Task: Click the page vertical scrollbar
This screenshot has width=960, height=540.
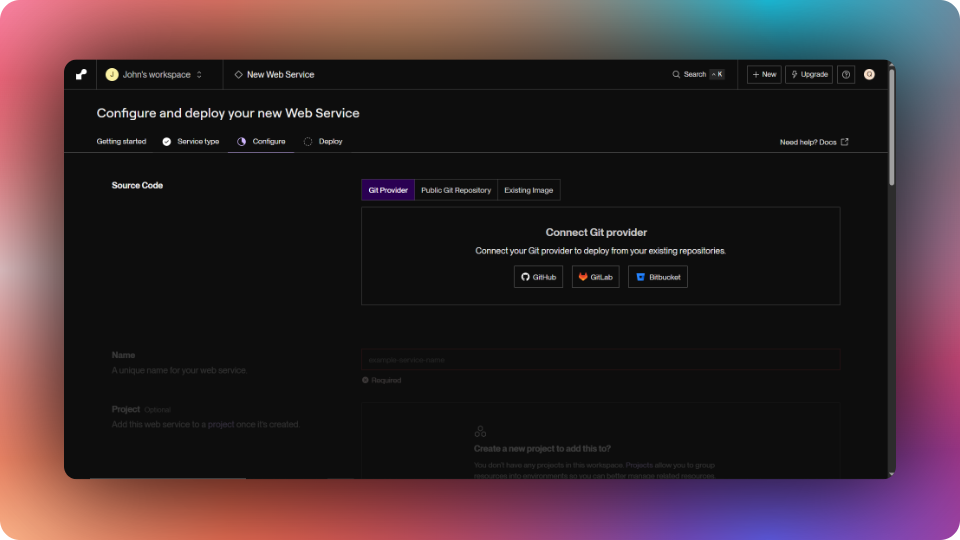Action: click(891, 126)
